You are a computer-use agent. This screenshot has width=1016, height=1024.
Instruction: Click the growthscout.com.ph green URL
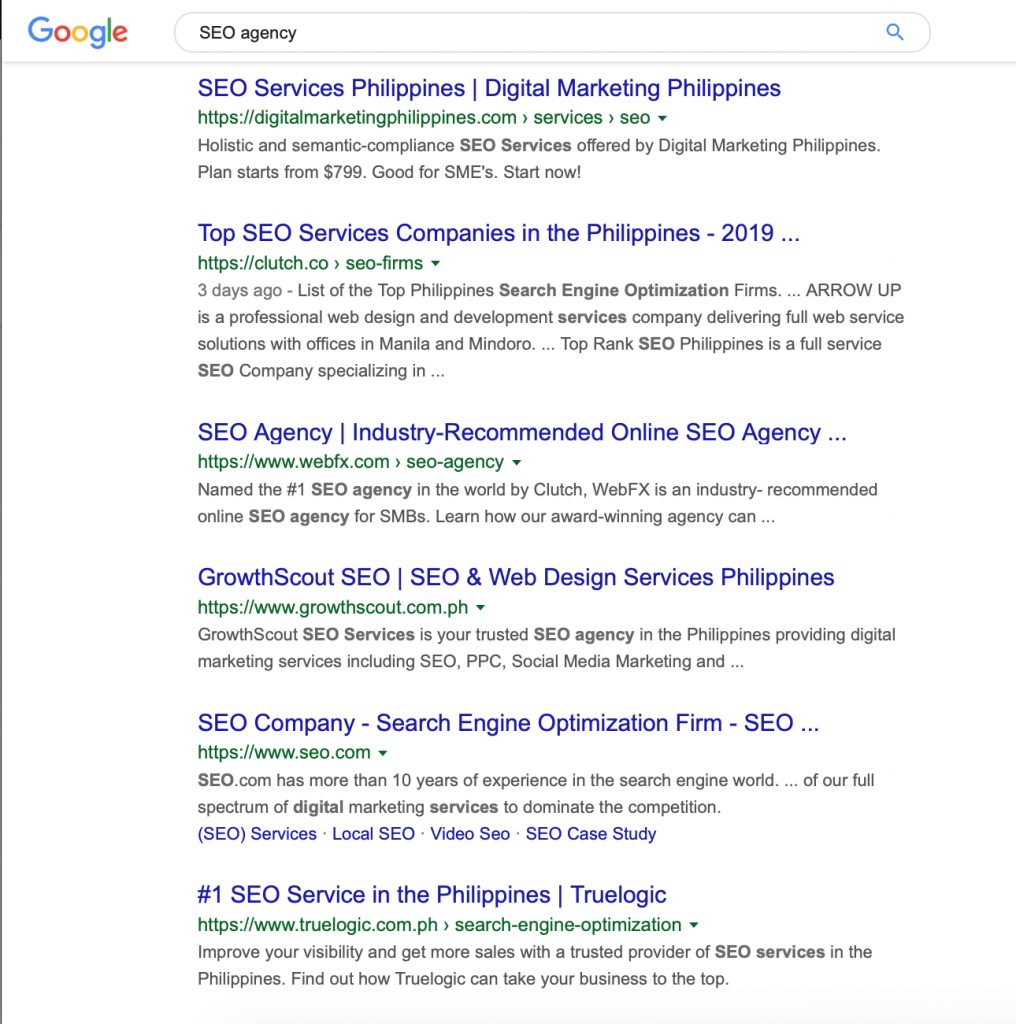click(333, 607)
